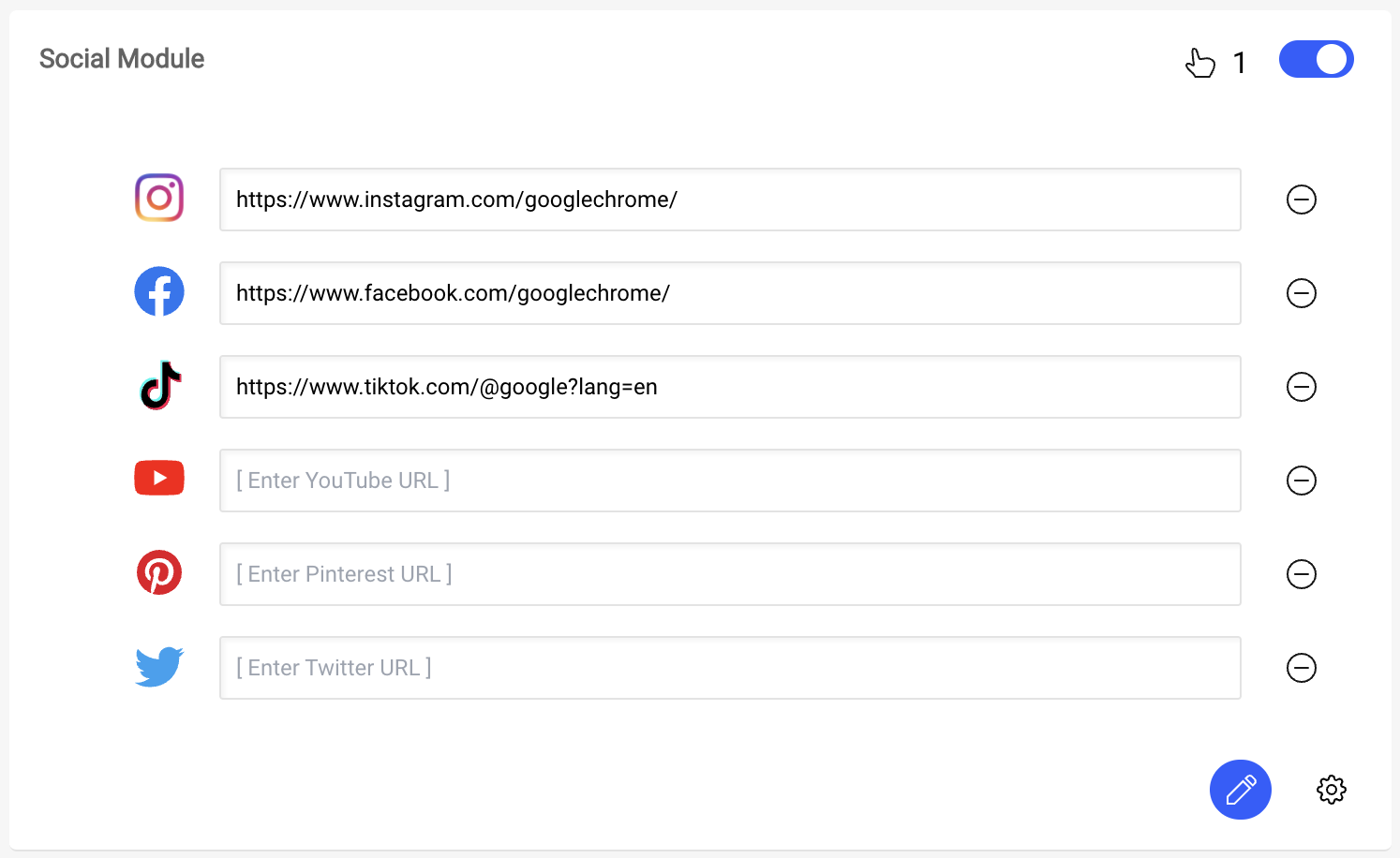The image size is (1400, 858).
Task: Click the Social Module title text
Action: tap(122, 59)
